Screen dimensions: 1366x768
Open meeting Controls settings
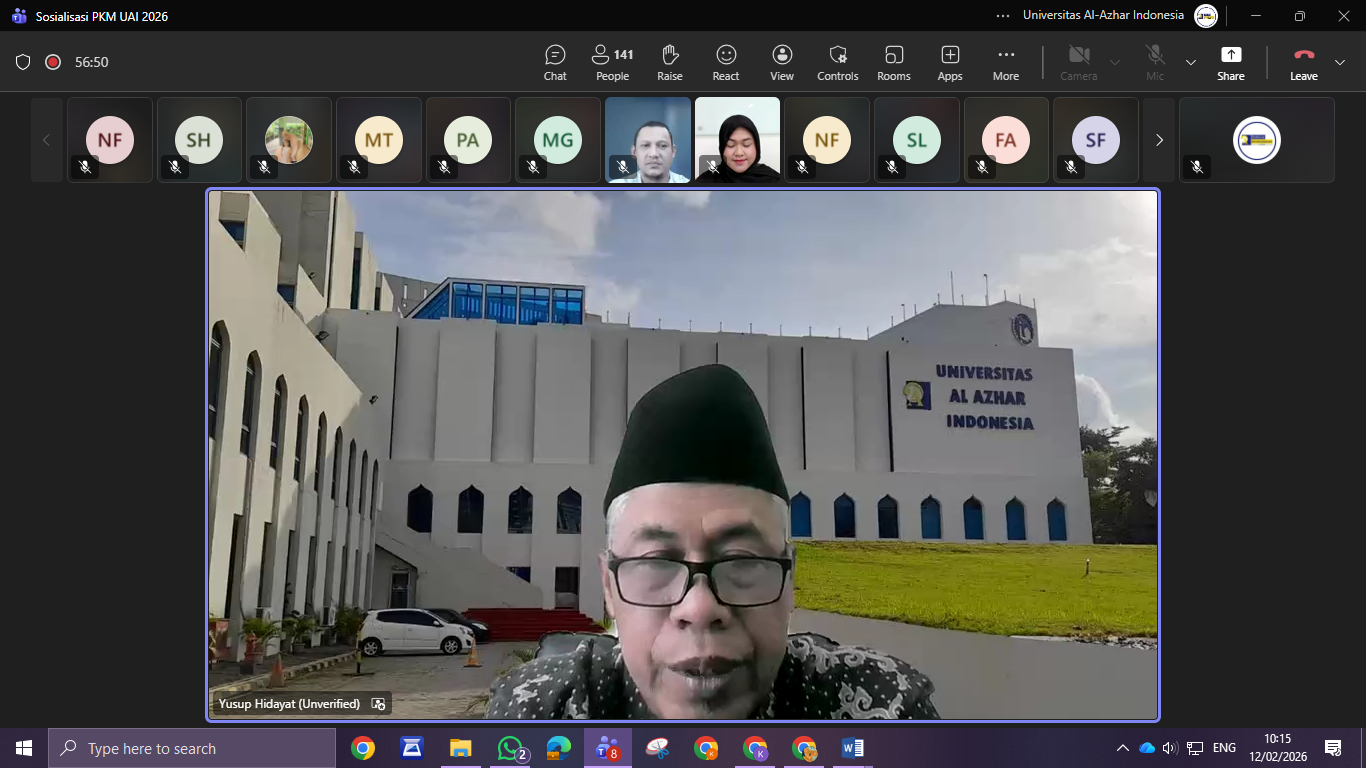coord(838,62)
